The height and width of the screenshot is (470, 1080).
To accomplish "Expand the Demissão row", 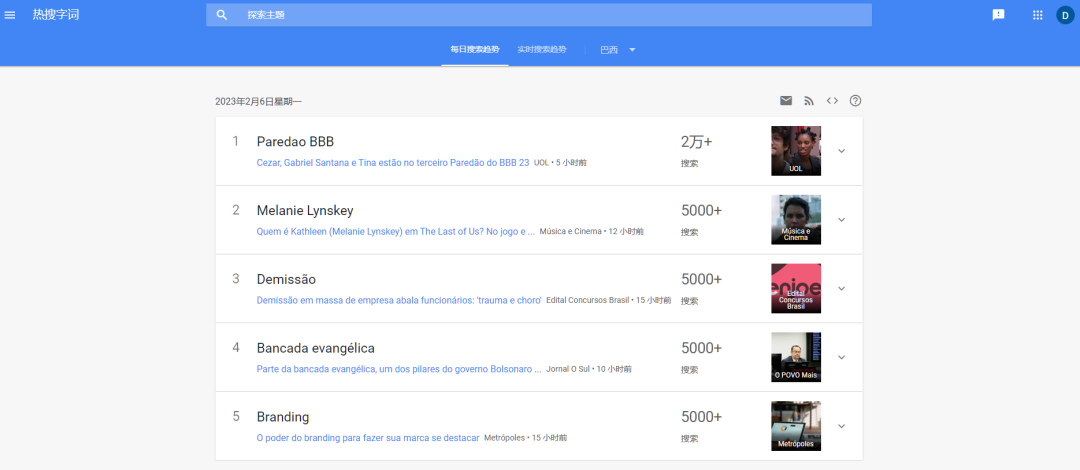I will [841, 288].
